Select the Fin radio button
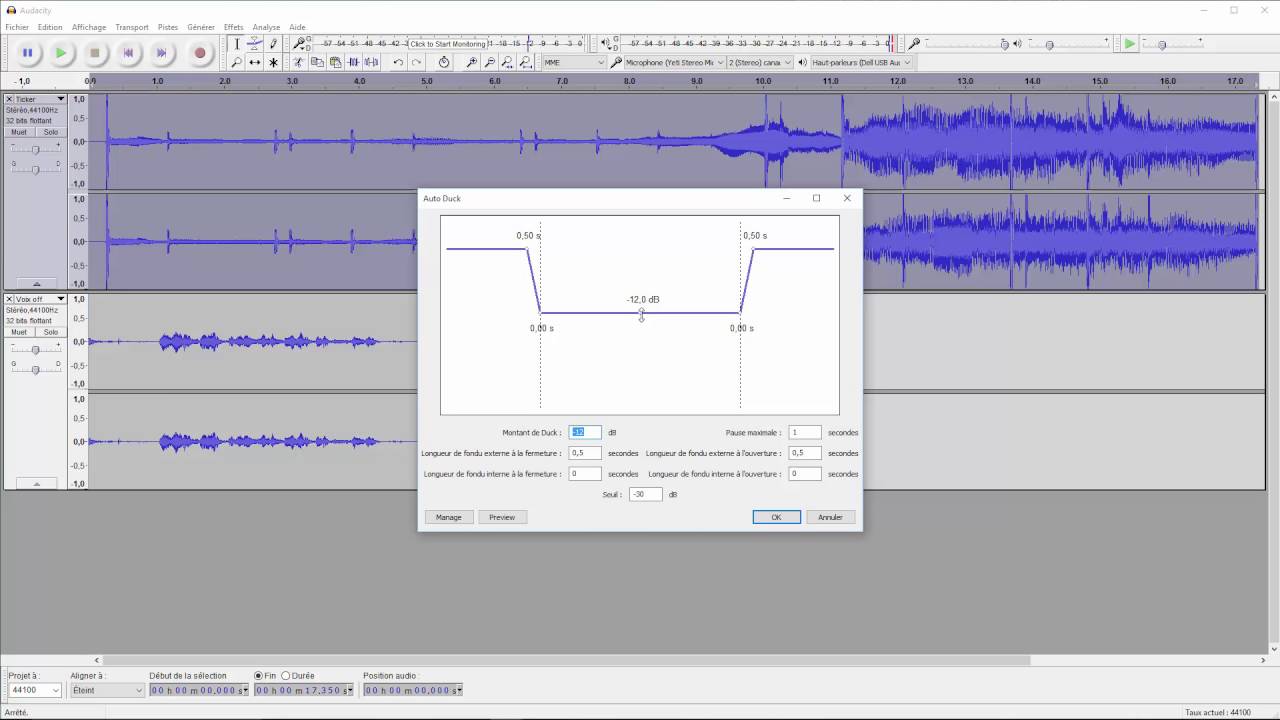Image resolution: width=1280 pixels, height=720 pixels. [259, 676]
